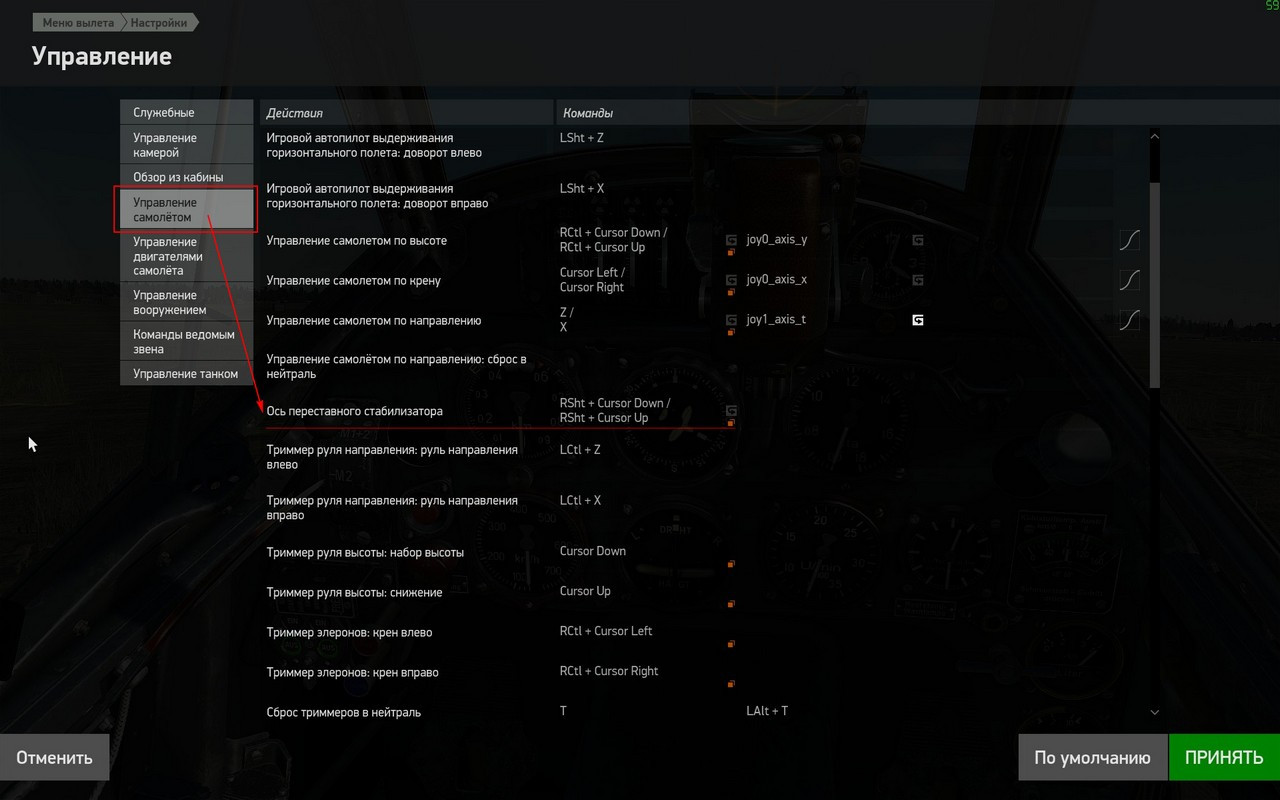
Task: Reset bindings with По умолчанию
Action: (1092, 757)
